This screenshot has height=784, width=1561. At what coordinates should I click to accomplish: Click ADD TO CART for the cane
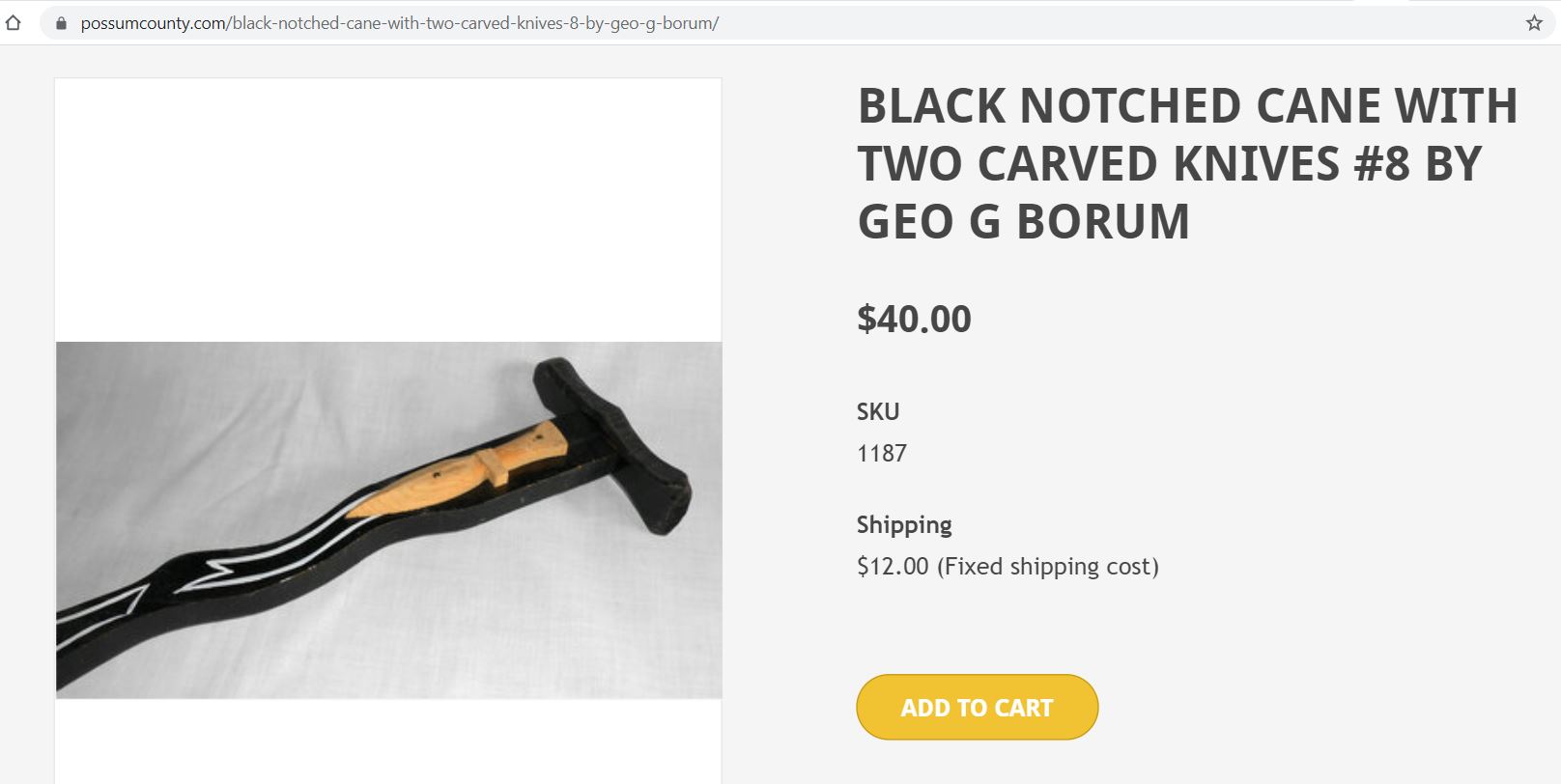pos(977,707)
